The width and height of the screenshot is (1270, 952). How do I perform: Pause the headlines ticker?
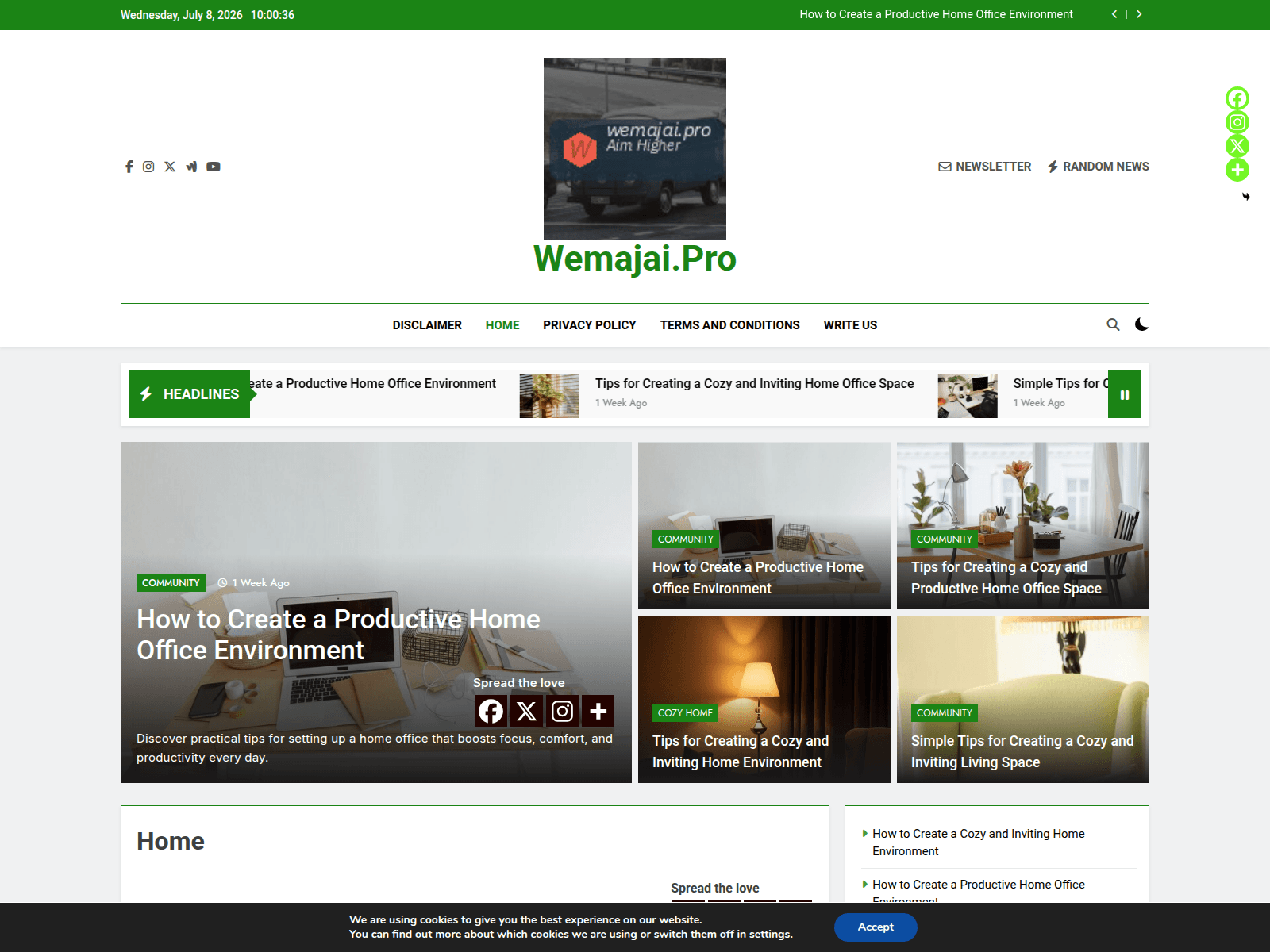tap(1125, 394)
